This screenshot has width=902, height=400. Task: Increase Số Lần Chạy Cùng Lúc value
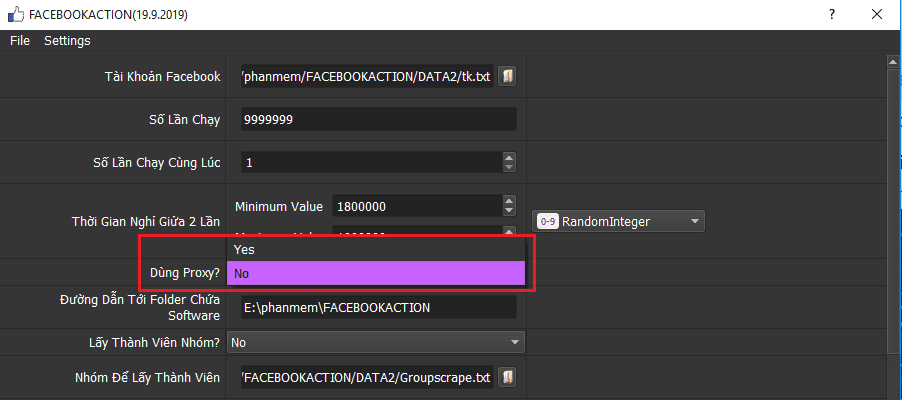509,158
